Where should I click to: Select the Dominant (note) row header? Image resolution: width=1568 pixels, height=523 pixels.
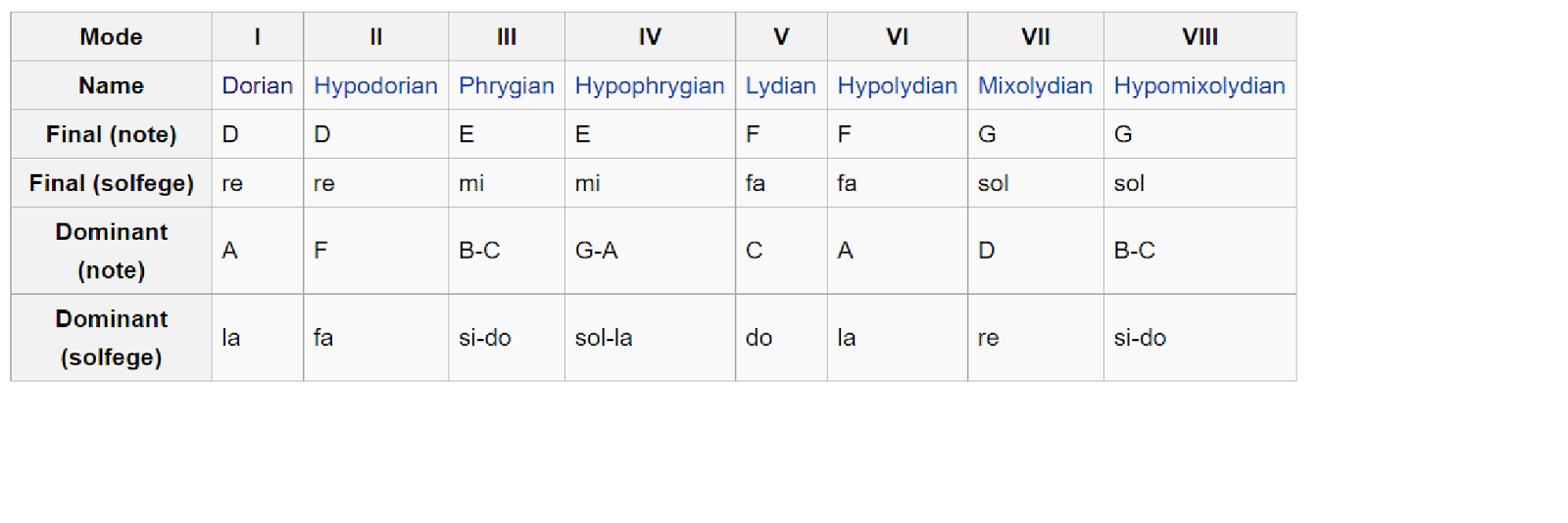pos(111,251)
